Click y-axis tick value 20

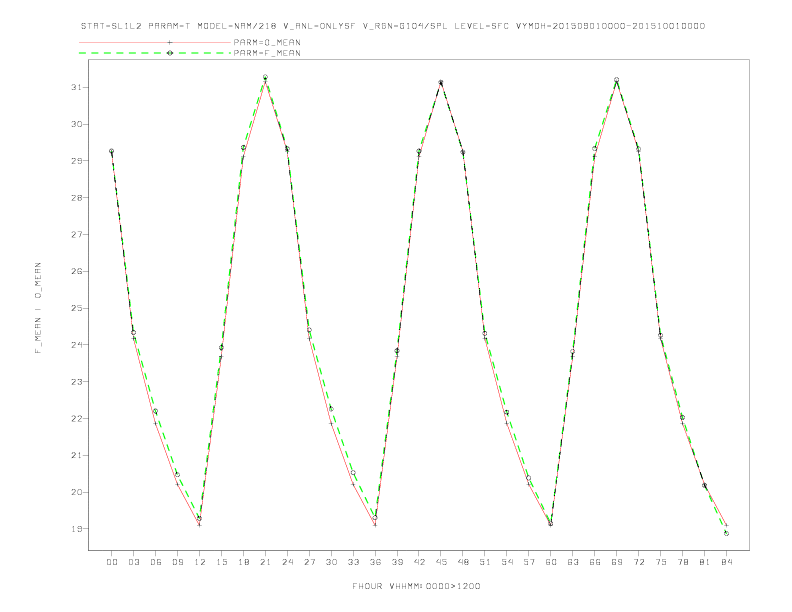76,492
